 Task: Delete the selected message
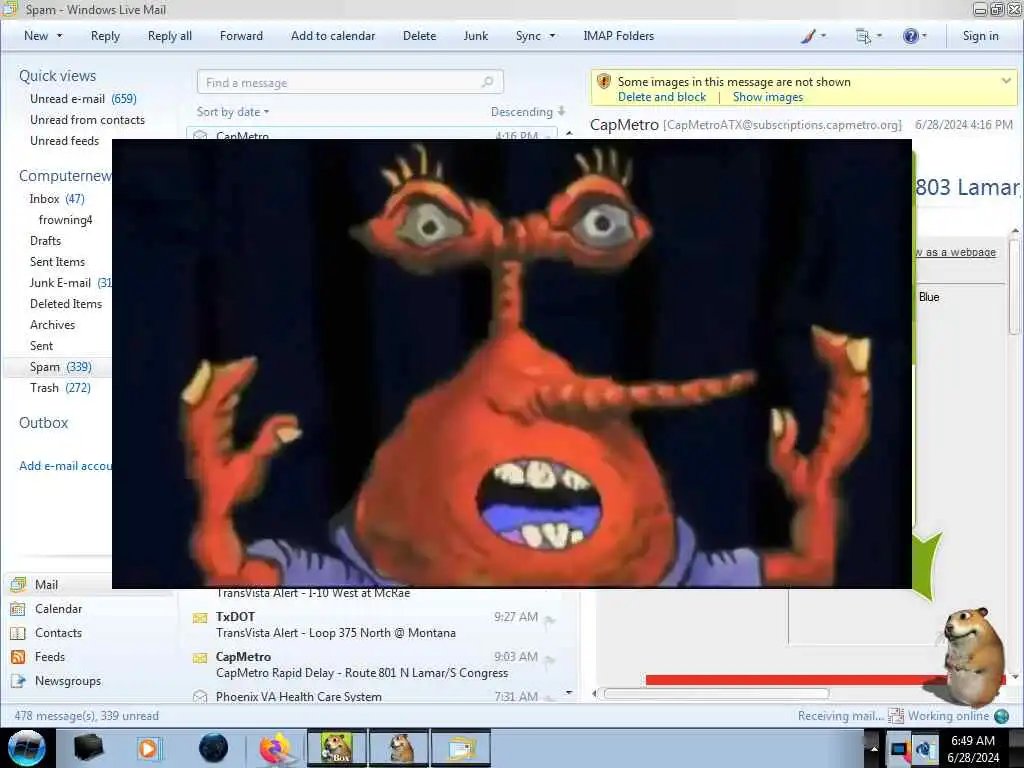(419, 36)
